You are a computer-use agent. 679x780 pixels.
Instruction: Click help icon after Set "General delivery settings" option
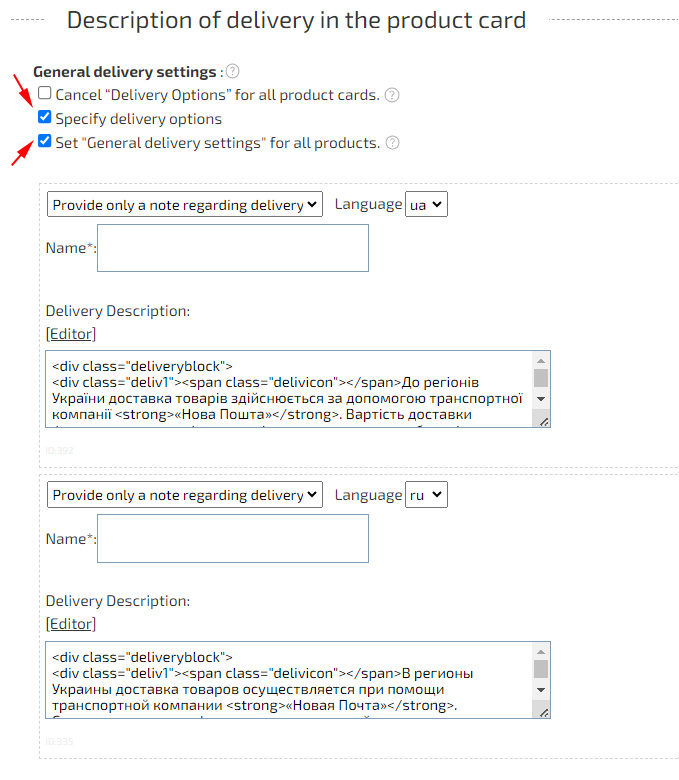coord(392,143)
